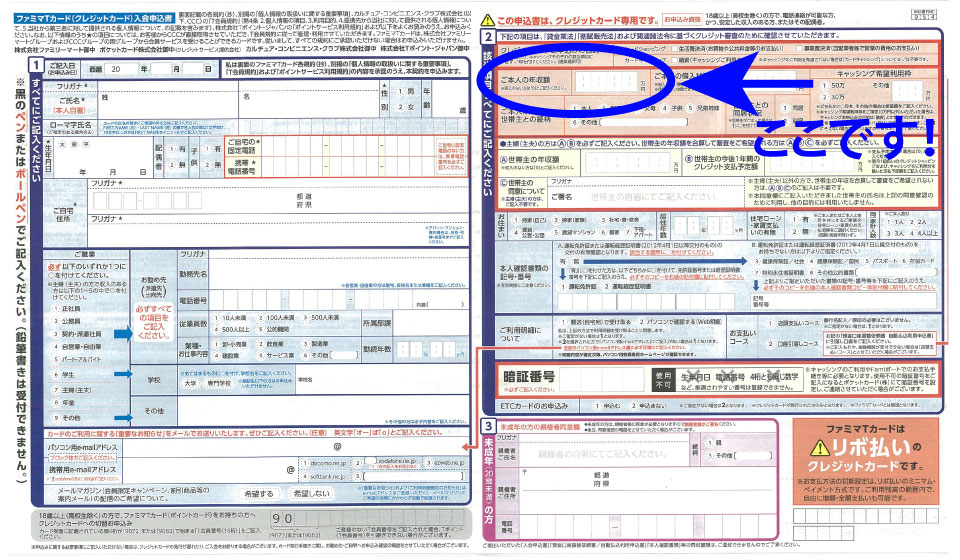Select 業種 option 5 サービス業
Screen dimensions: 960x560
(x=276, y=355)
